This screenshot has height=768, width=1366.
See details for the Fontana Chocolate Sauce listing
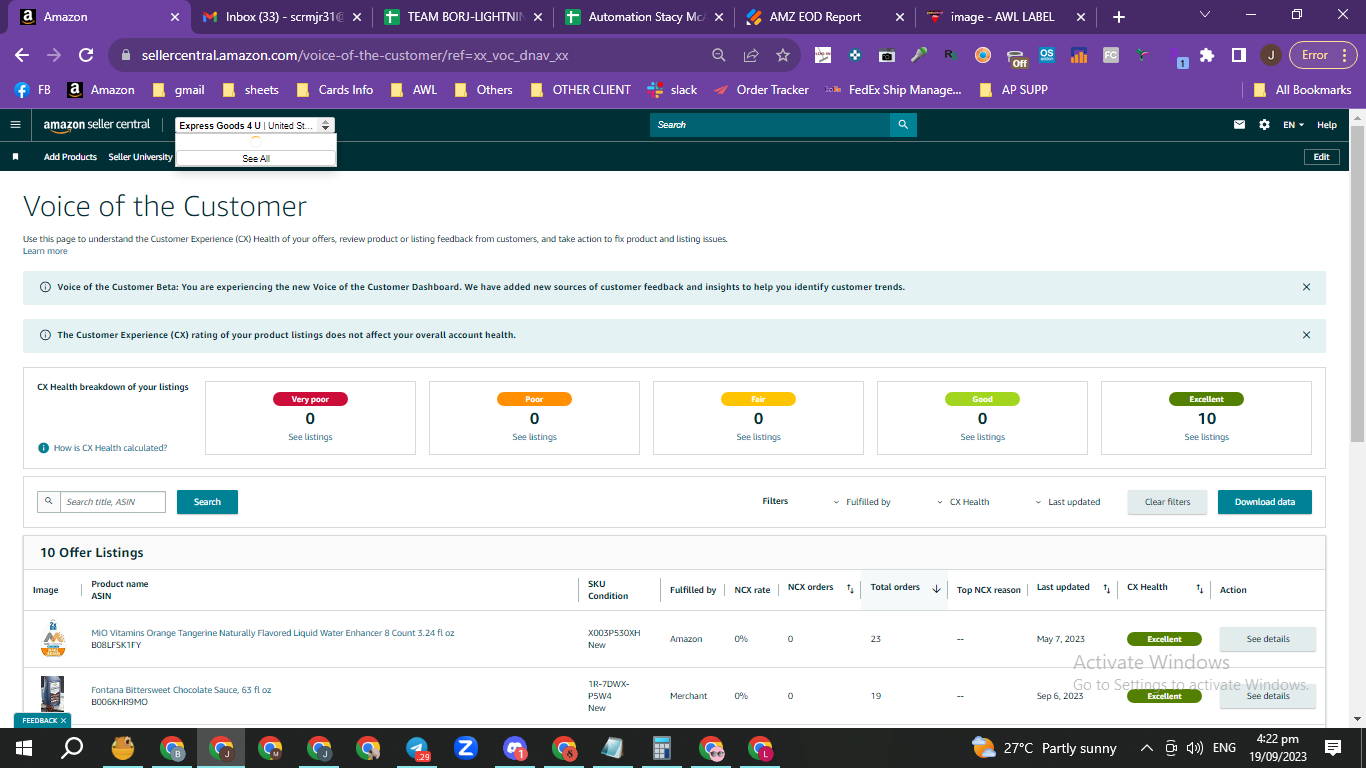pyautogui.click(x=1267, y=696)
